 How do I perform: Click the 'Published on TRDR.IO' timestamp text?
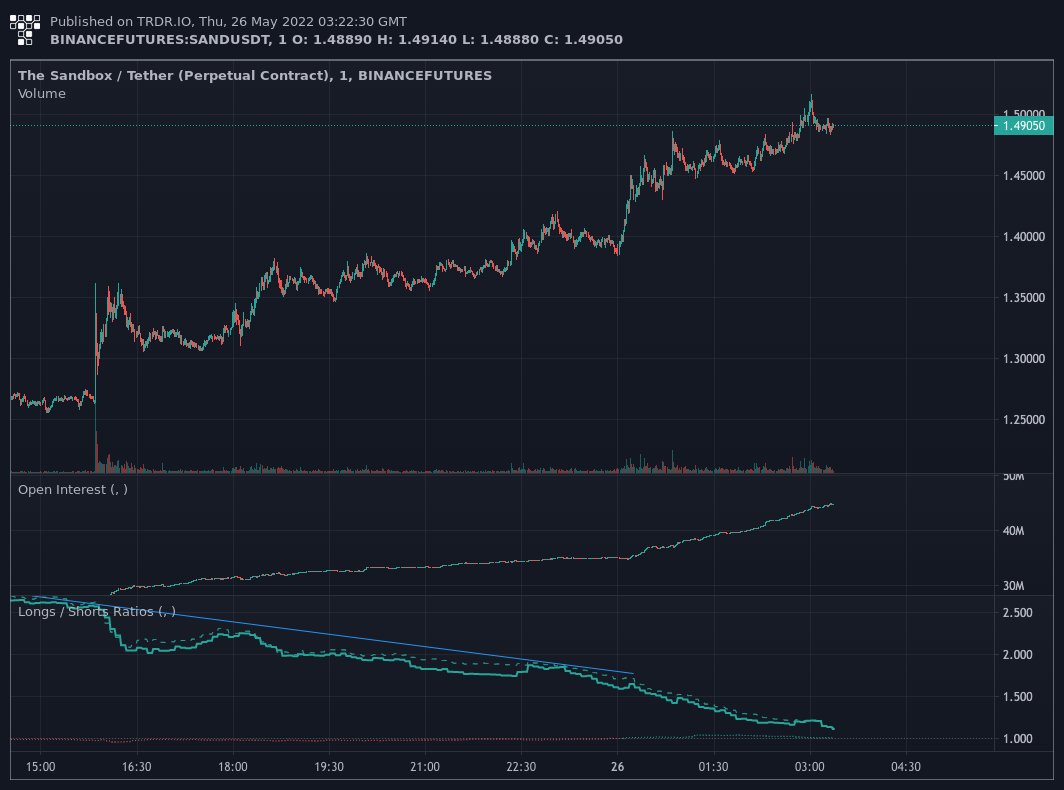pyautogui.click(x=228, y=22)
